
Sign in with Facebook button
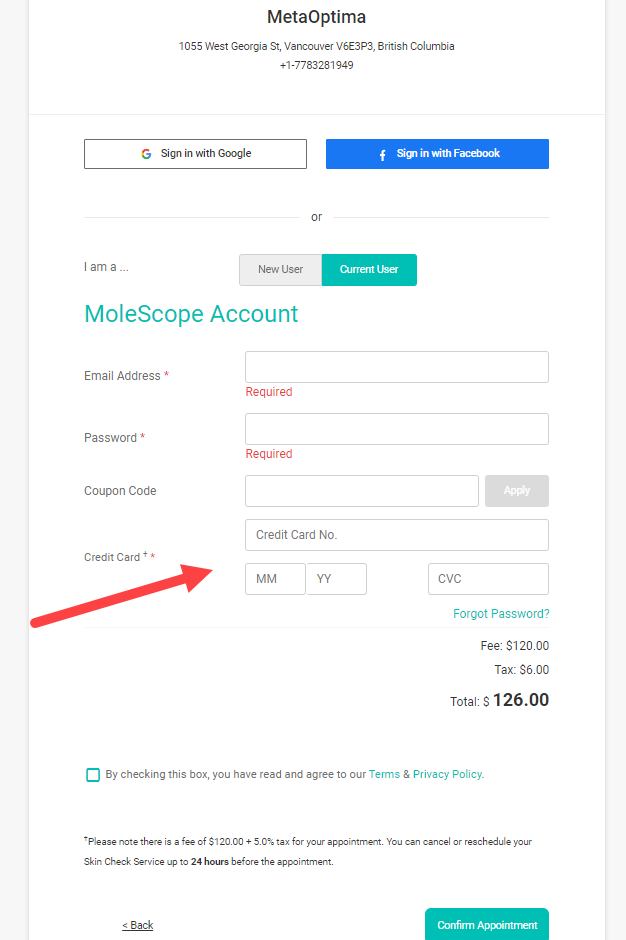click(x=437, y=154)
